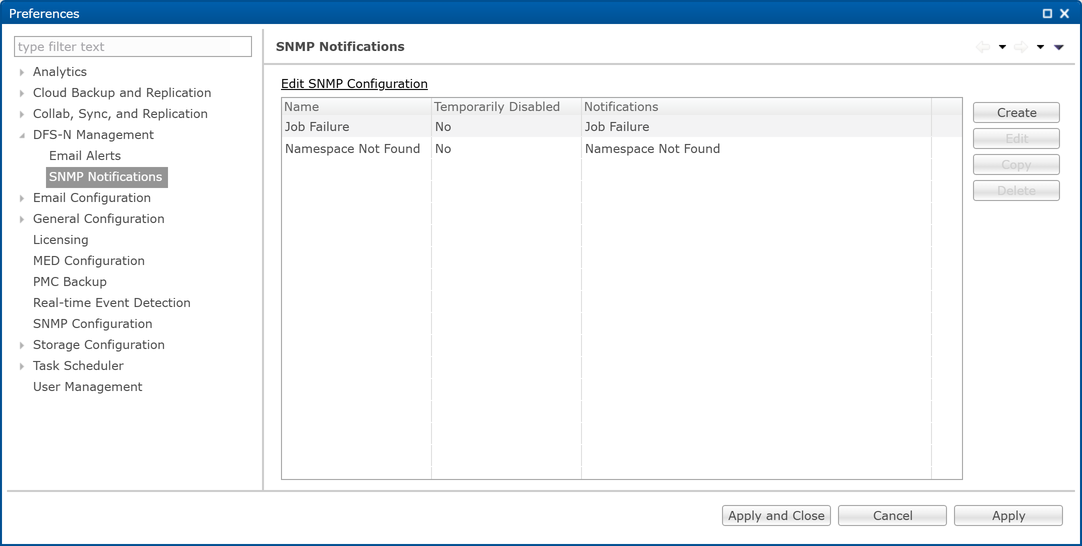Select Analytics in the preferences tree
This screenshot has height=546, width=1082.
[60, 72]
